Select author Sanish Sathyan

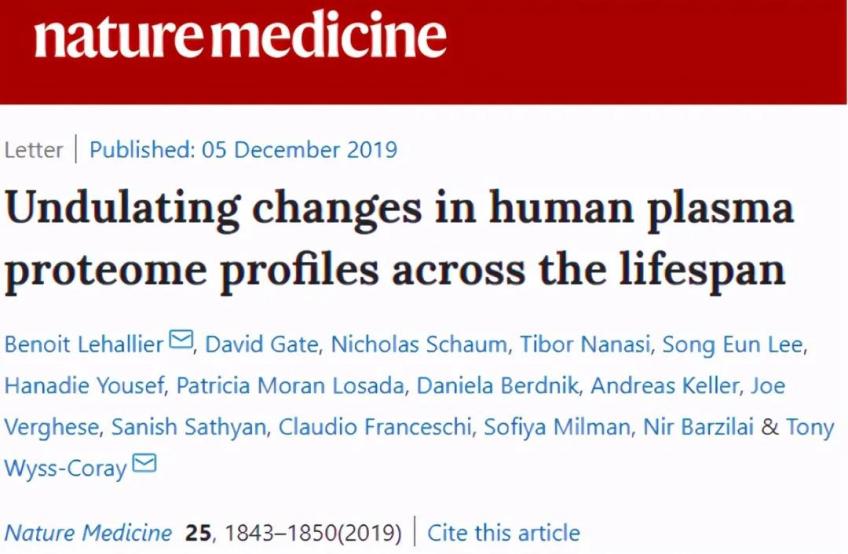tap(188, 427)
